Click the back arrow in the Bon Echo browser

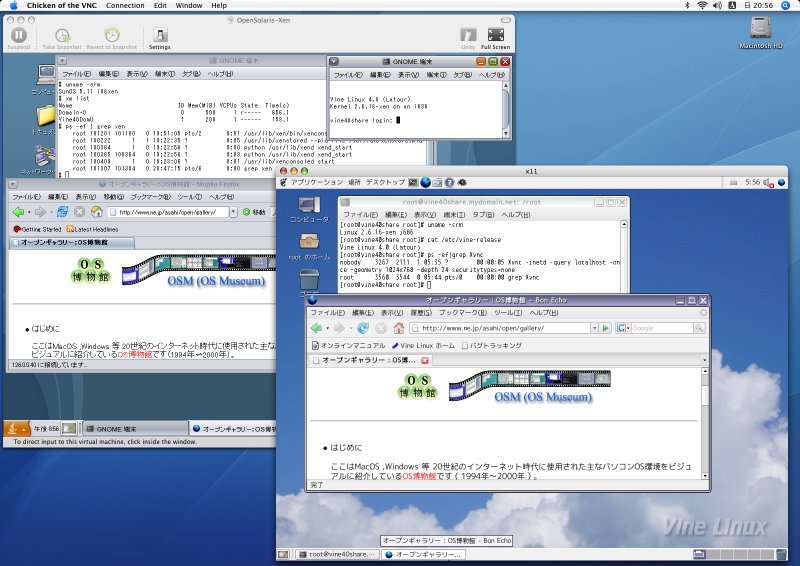[x=316, y=328]
